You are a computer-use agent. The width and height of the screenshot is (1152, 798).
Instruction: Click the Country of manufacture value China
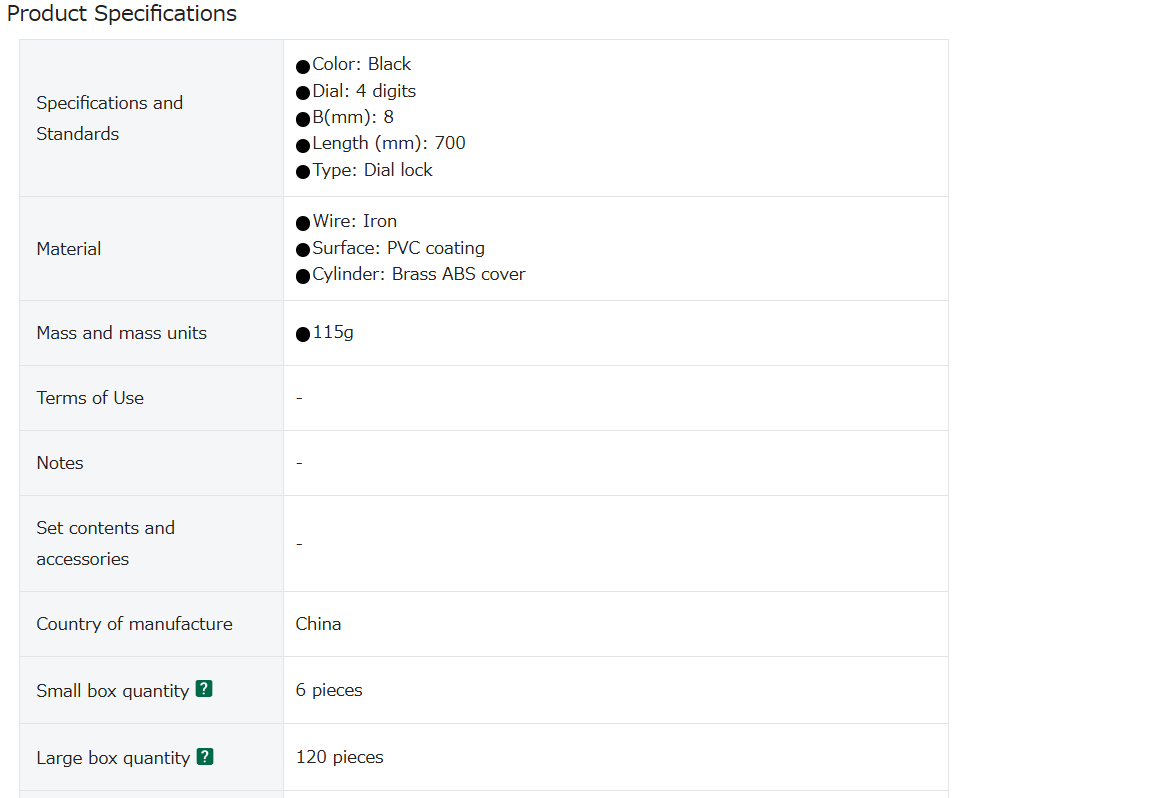pos(318,624)
